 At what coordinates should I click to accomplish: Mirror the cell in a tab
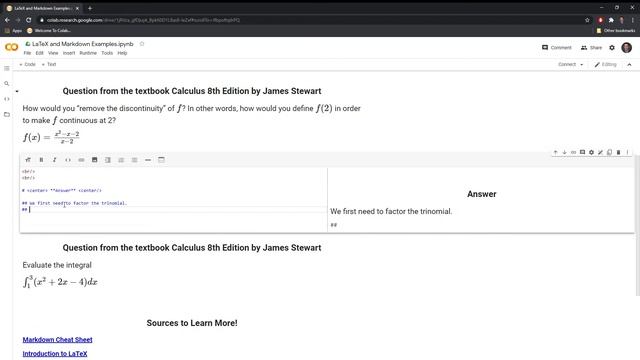coord(609,152)
